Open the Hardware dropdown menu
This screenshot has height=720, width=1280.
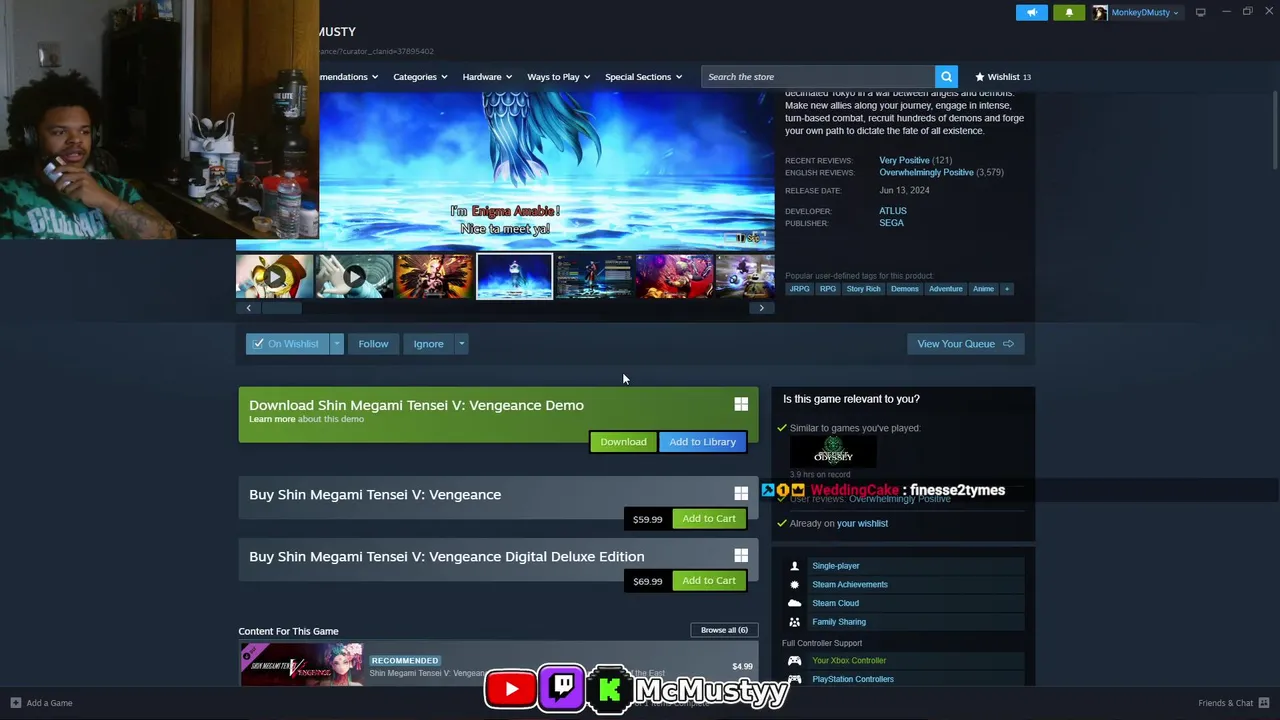point(487,77)
